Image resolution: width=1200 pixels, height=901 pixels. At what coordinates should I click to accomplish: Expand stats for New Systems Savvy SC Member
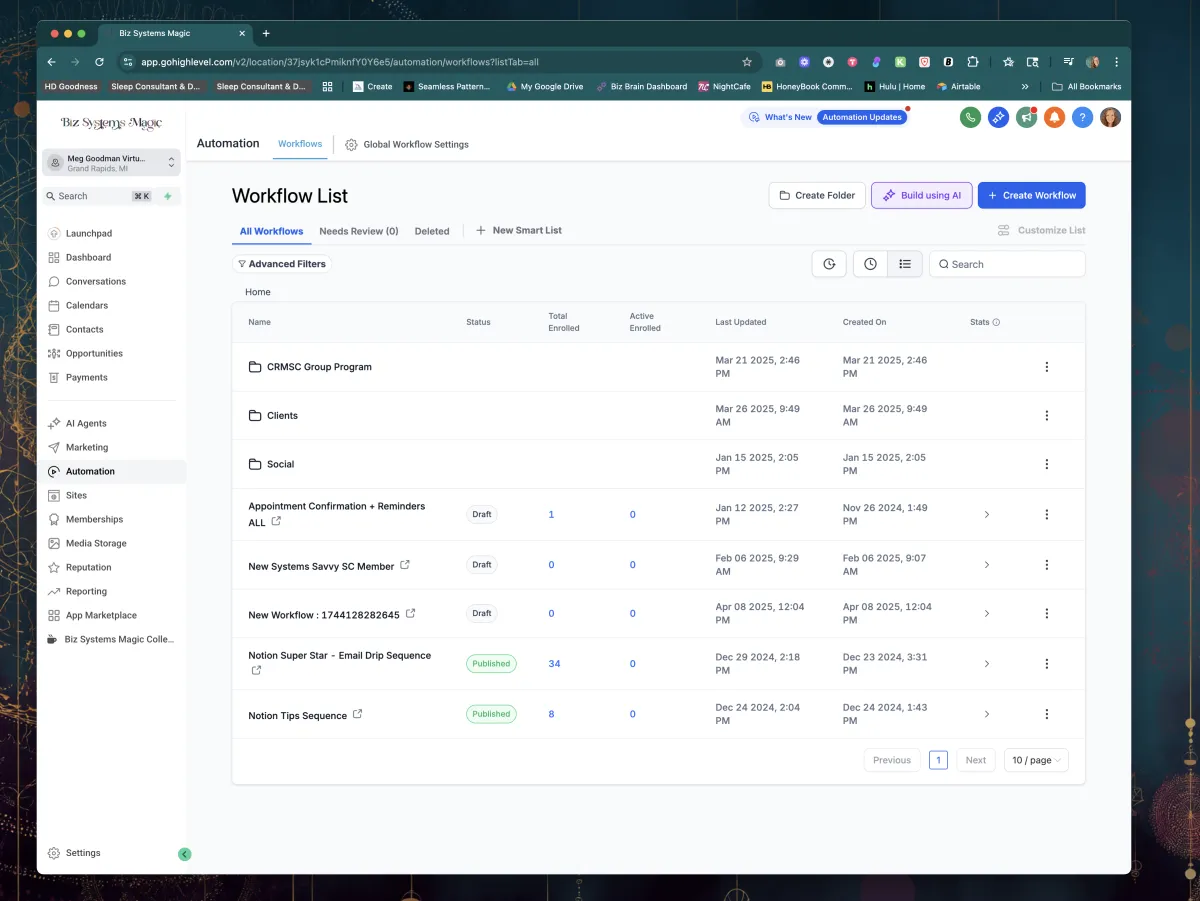987,565
